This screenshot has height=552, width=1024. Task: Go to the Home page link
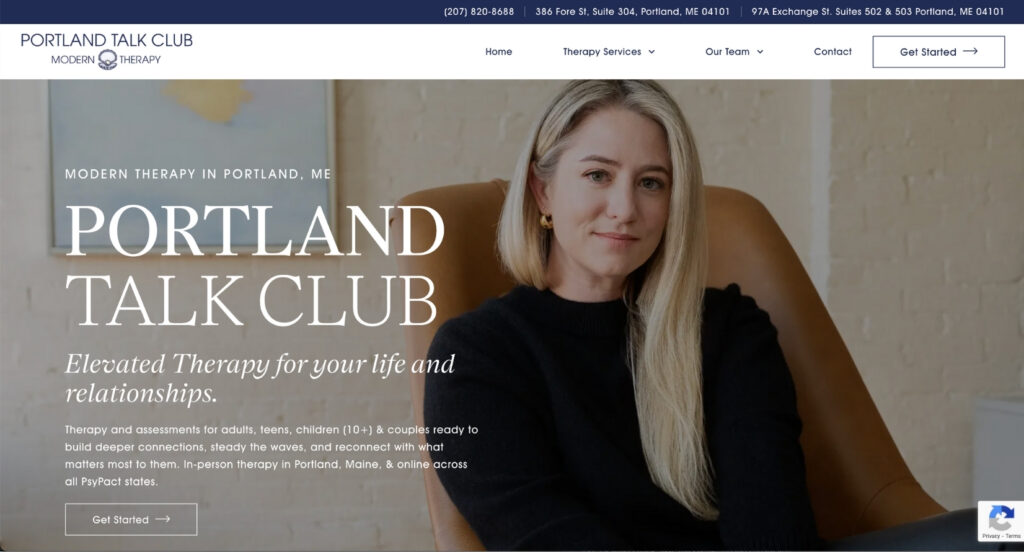click(x=498, y=52)
